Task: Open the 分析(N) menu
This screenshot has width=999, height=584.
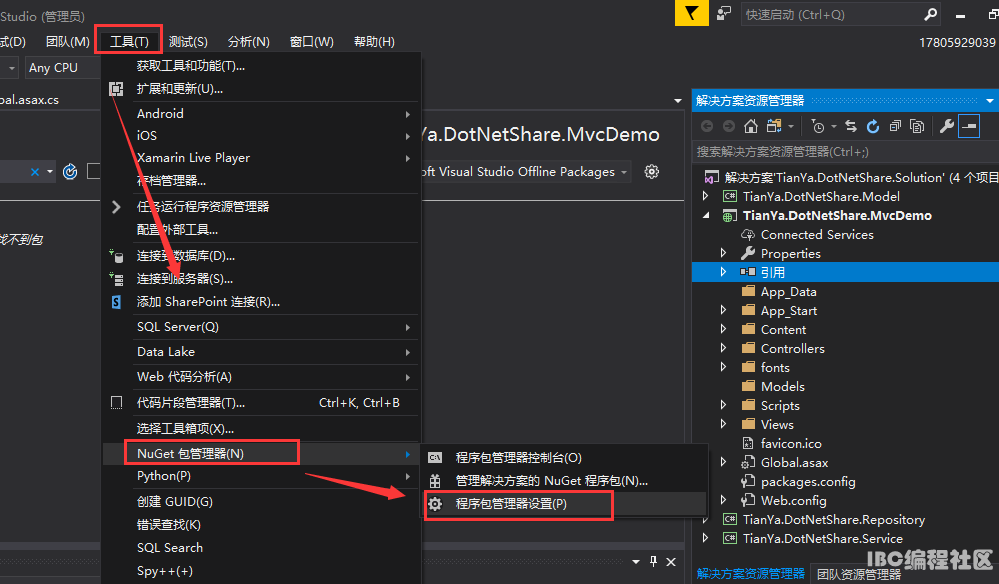Action: [248, 41]
